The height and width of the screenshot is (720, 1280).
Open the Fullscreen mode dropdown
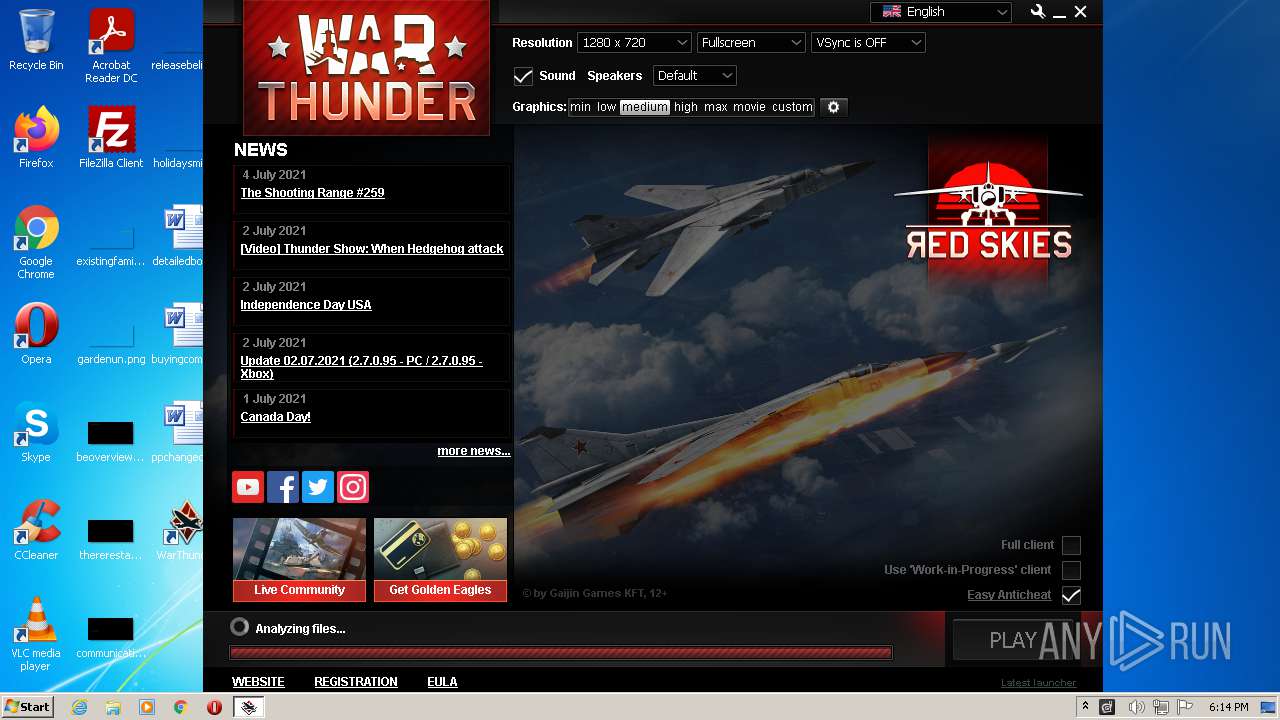coord(751,43)
